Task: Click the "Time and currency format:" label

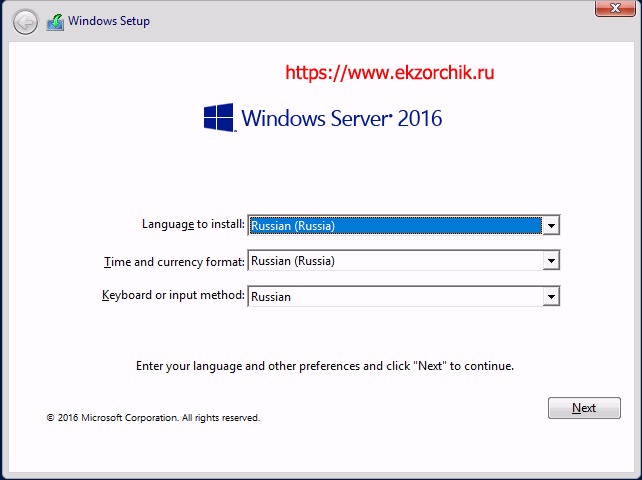Action: [174, 262]
